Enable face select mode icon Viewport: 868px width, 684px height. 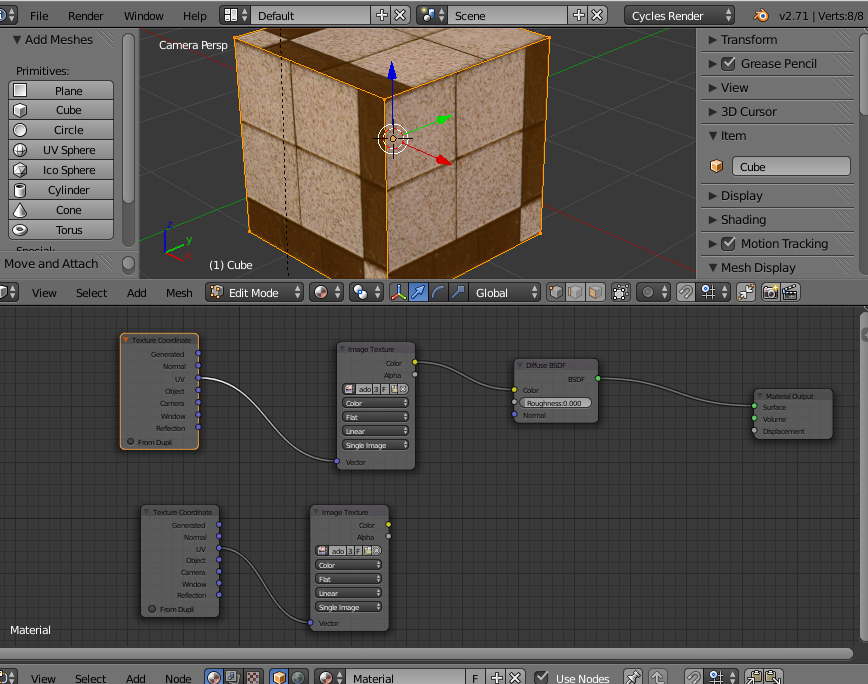(595, 293)
